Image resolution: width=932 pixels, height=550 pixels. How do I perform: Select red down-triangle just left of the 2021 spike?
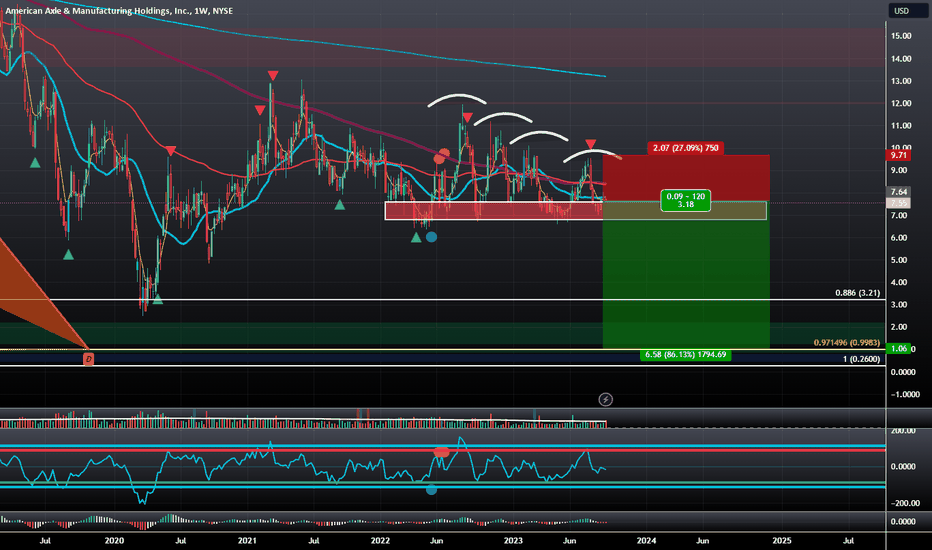point(260,110)
